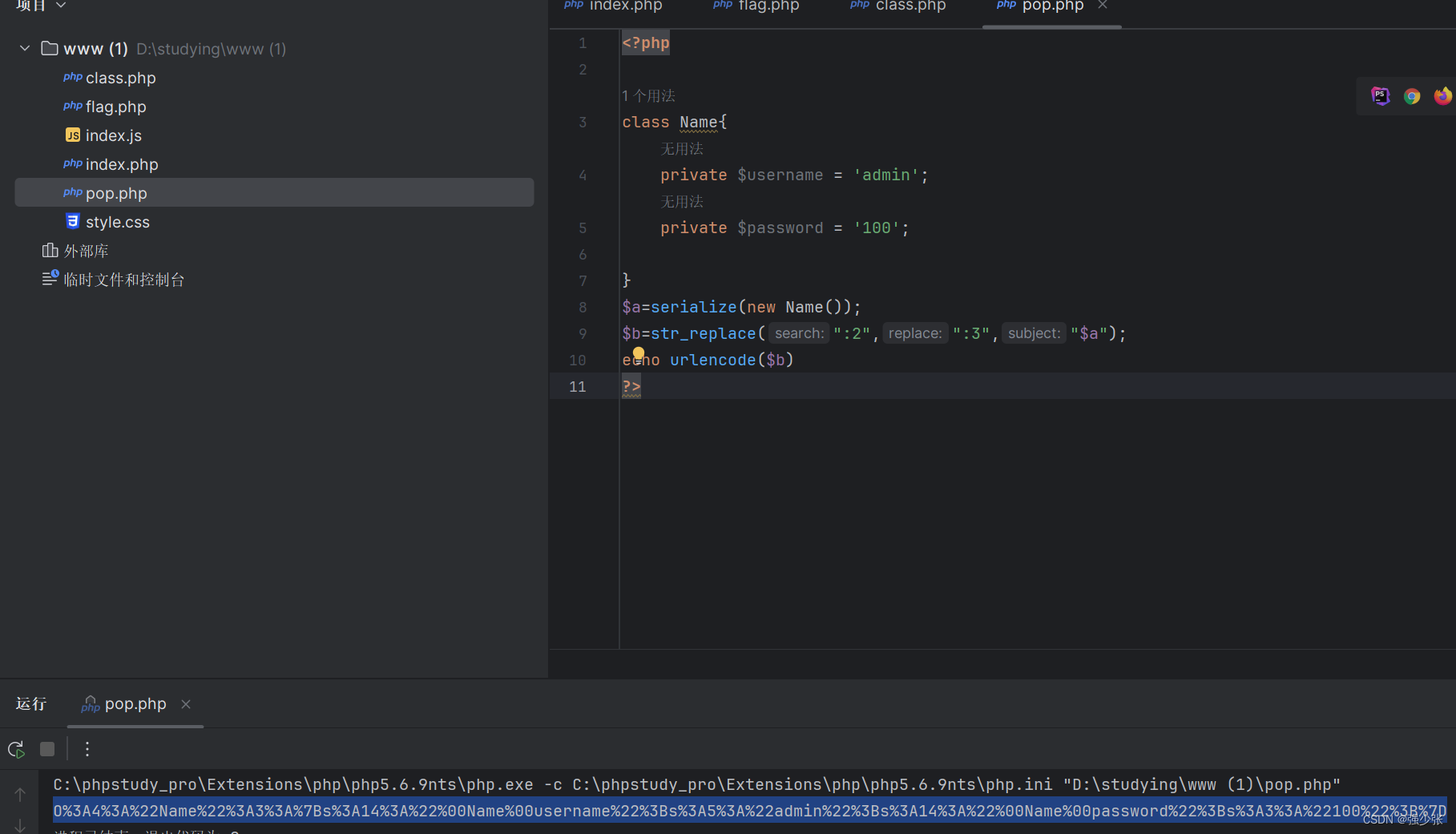
Task: Click the urlencode function call
Action: 713,360
